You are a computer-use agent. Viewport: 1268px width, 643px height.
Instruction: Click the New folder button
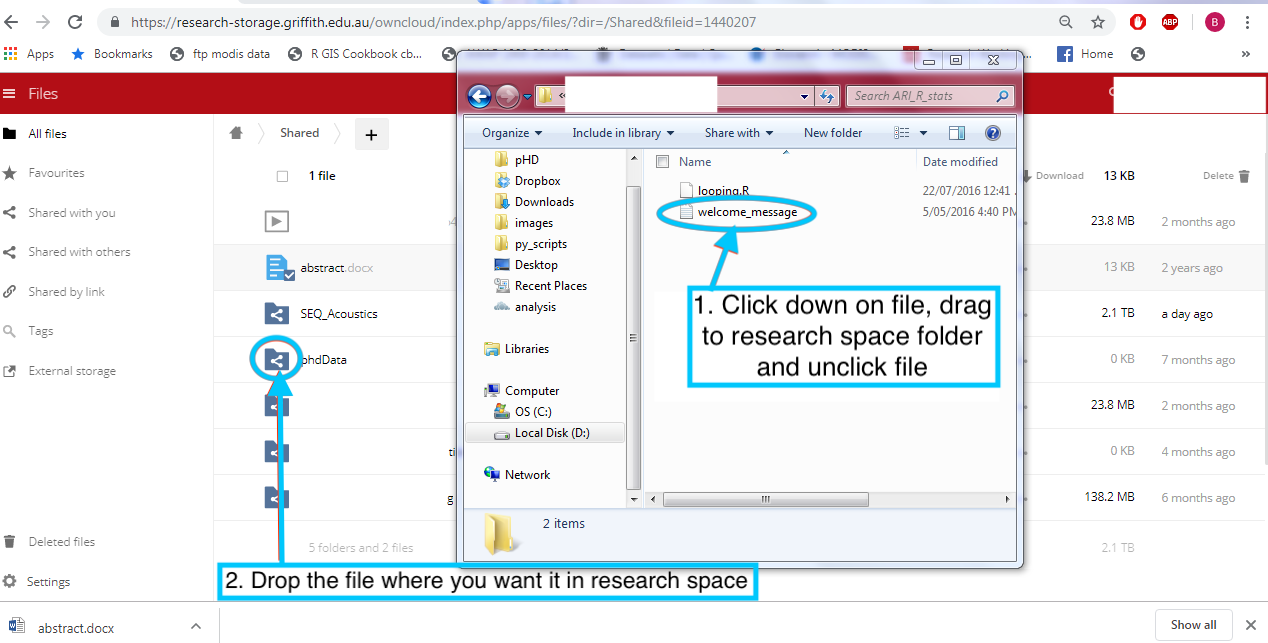click(833, 133)
